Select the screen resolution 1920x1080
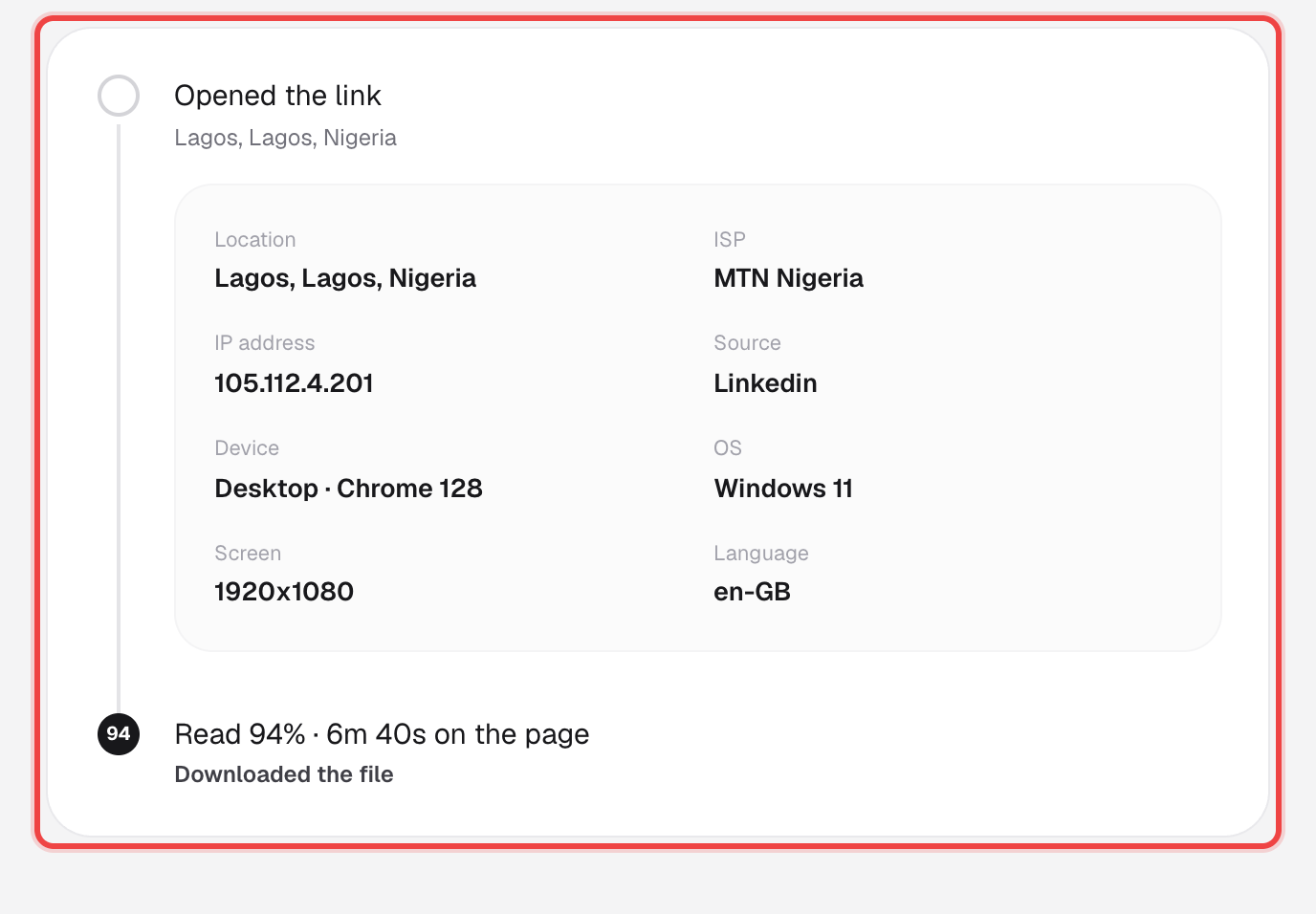1316x914 pixels. tap(284, 592)
